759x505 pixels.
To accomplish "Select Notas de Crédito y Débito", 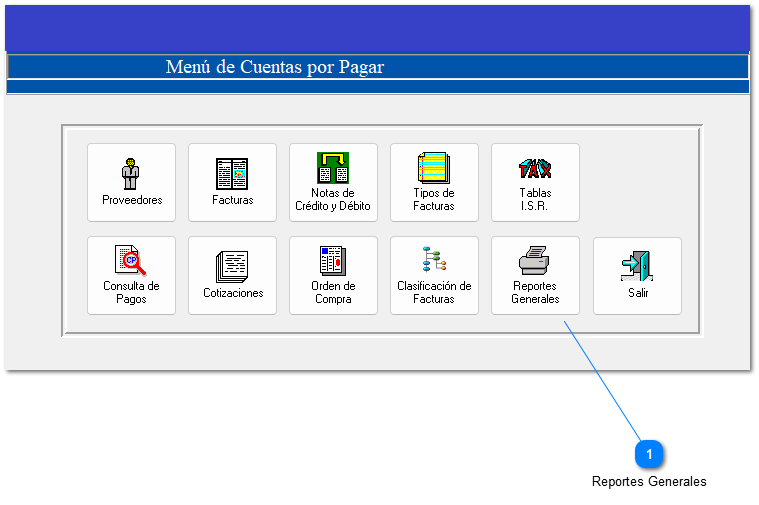I will (333, 183).
